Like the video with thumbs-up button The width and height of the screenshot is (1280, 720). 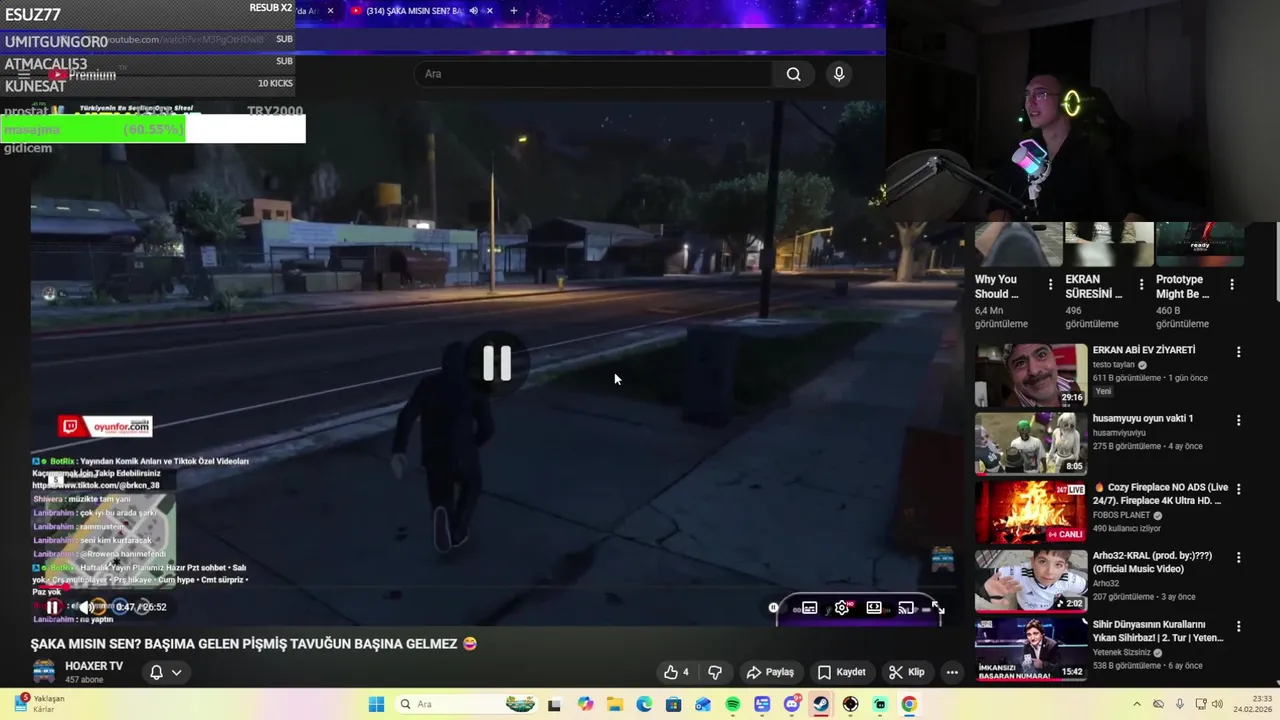click(x=677, y=672)
